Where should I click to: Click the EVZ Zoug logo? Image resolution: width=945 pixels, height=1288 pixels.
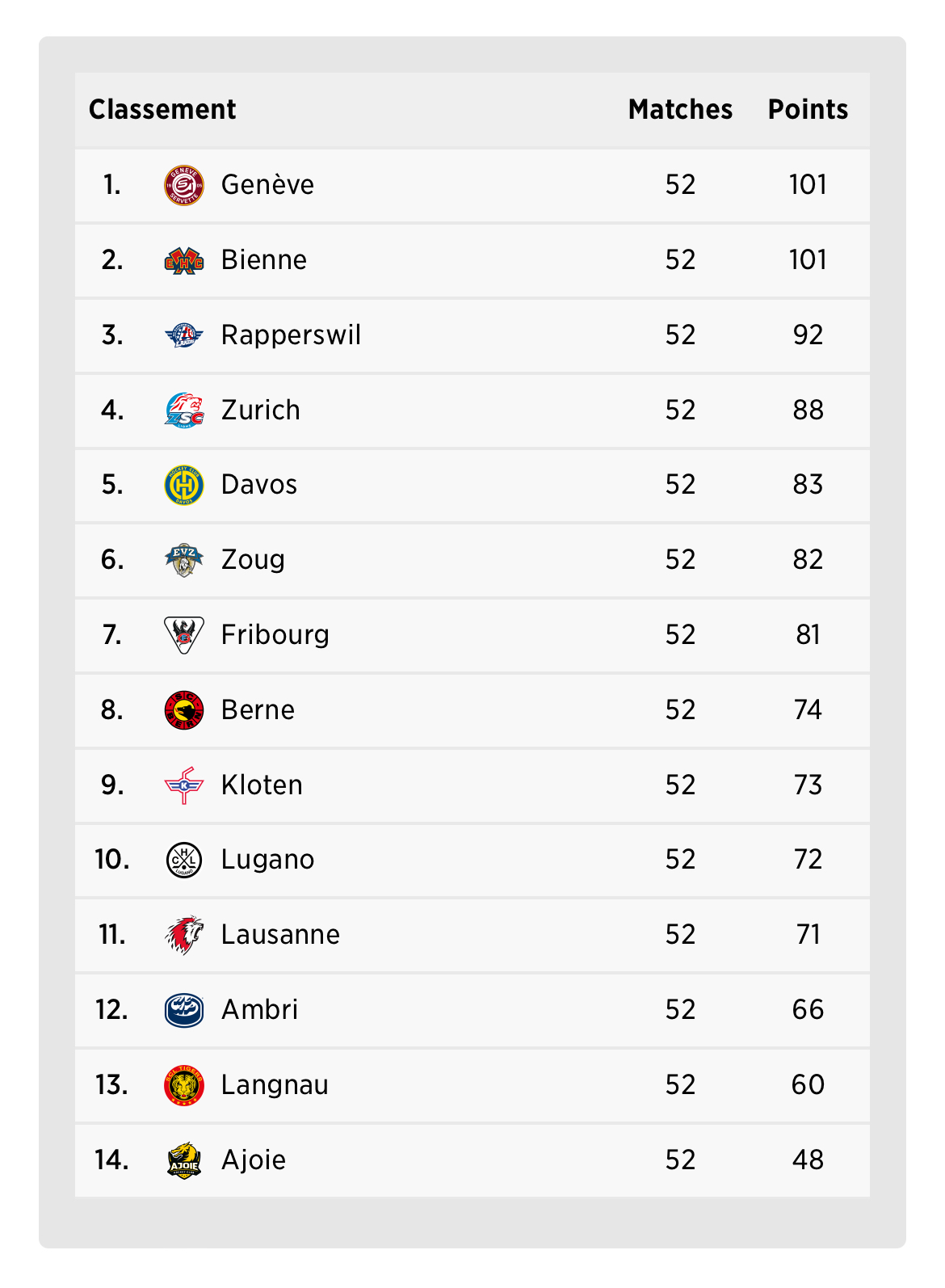183,560
